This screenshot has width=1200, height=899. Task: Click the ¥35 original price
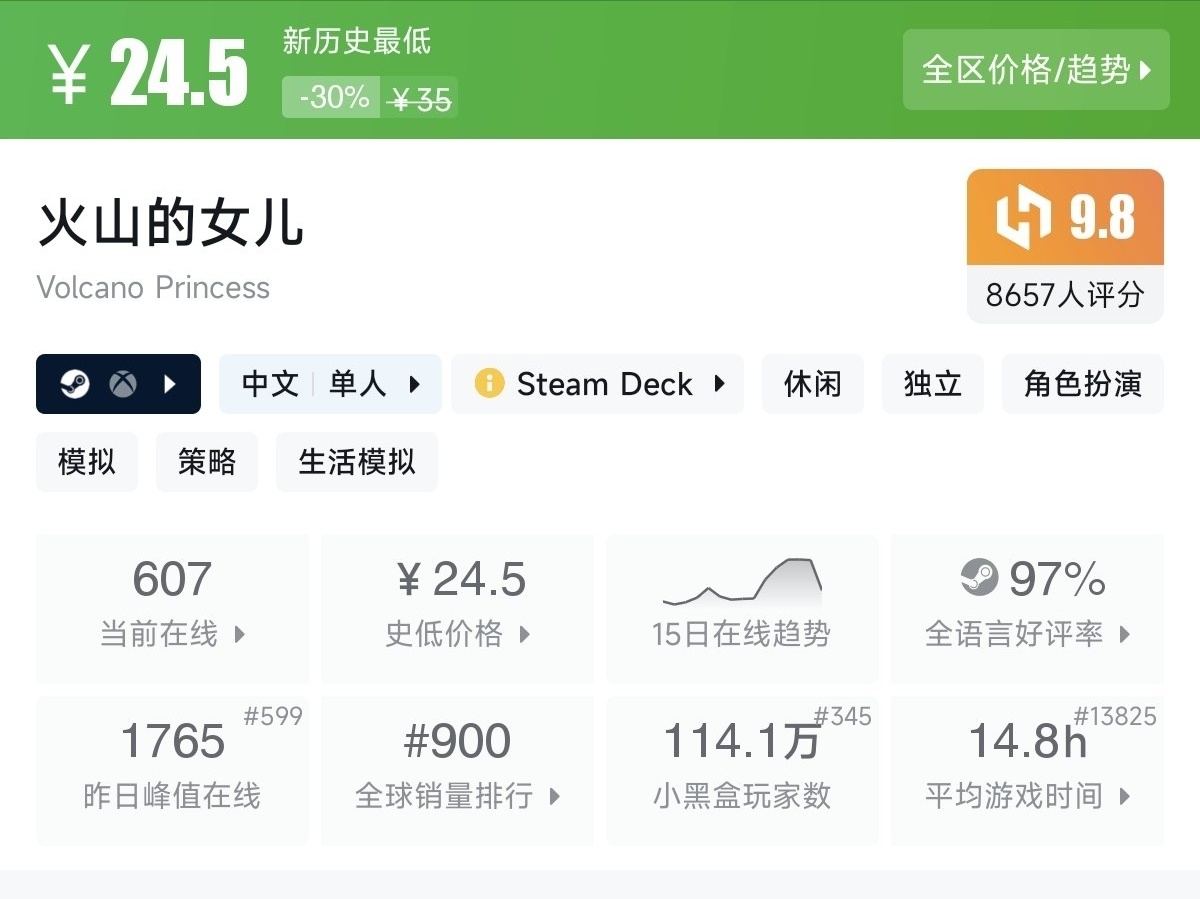420,99
